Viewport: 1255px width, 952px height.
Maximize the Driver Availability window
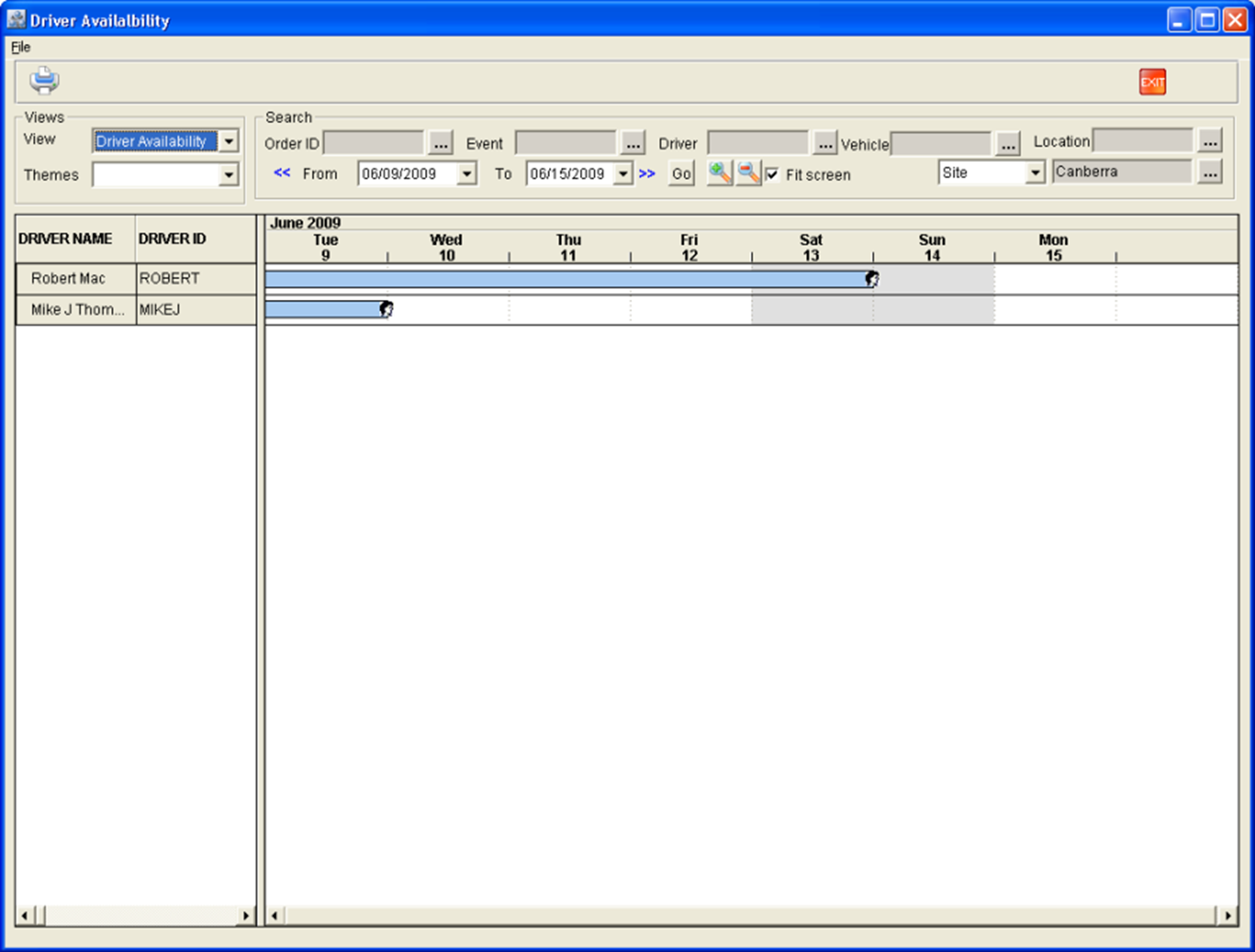(1208, 20)
